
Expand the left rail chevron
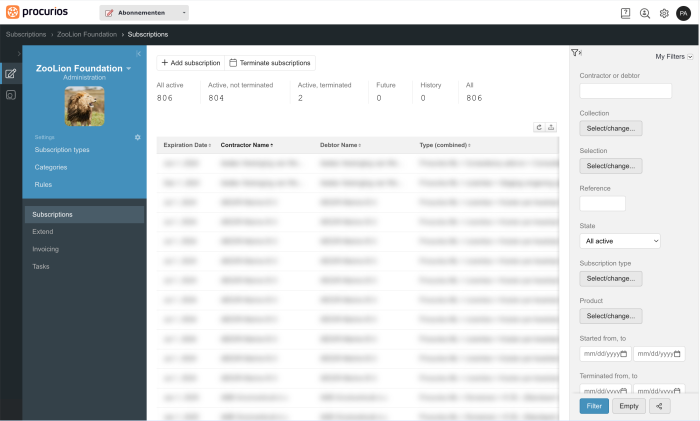click(x=19, y=54)
